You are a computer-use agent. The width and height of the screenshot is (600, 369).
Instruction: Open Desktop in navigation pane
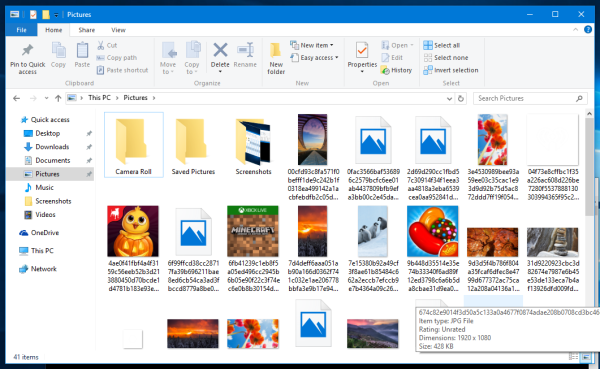coord(47,133)
